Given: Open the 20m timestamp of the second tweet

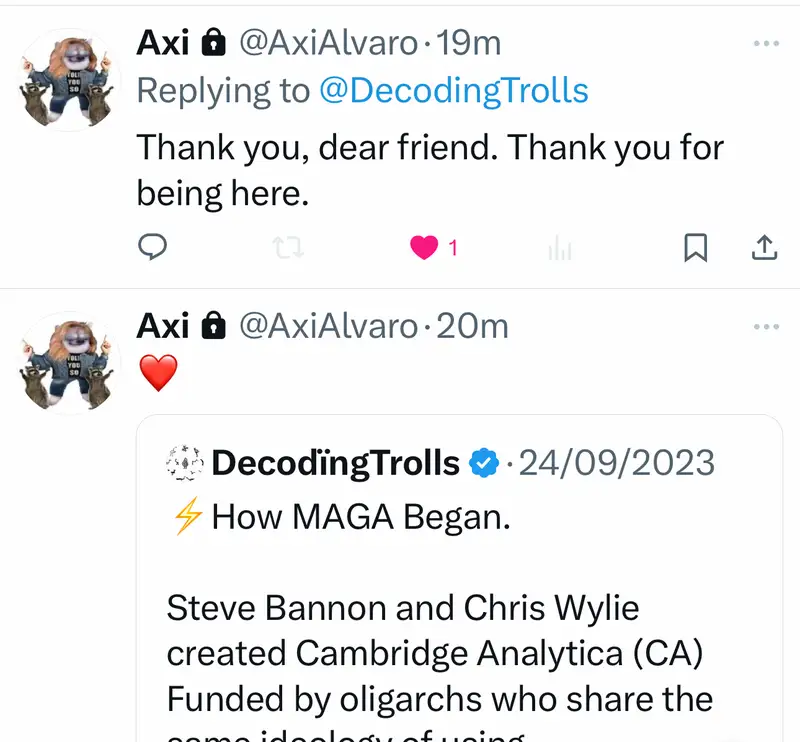Looking at the screenshot, I should 472,326.
